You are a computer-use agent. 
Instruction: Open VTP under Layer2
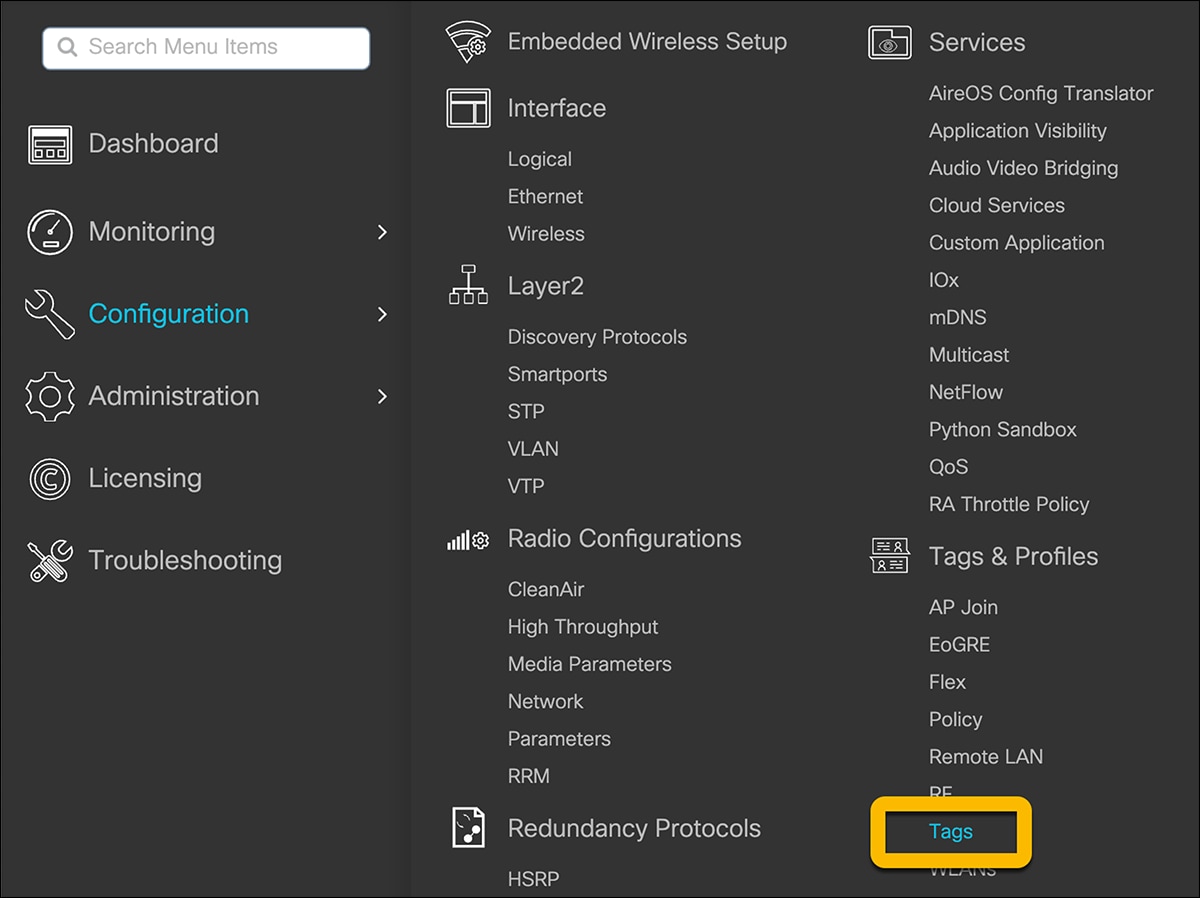[526, 486]
